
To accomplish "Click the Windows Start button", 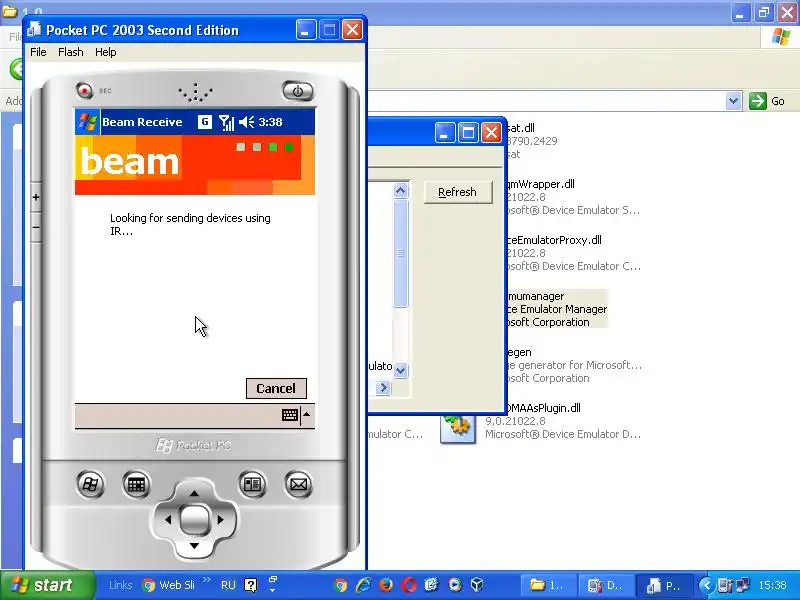I will pos(47,585).
